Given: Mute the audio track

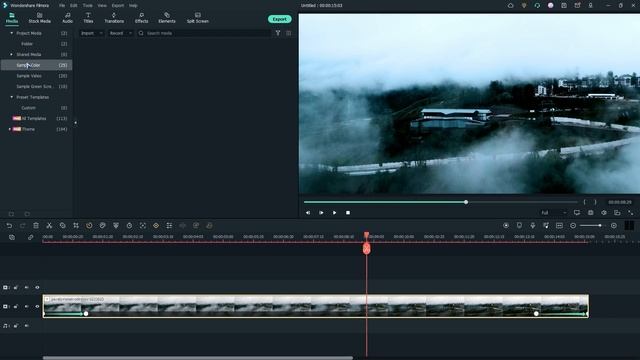Looking at the screenshot, I should [27, 326].
